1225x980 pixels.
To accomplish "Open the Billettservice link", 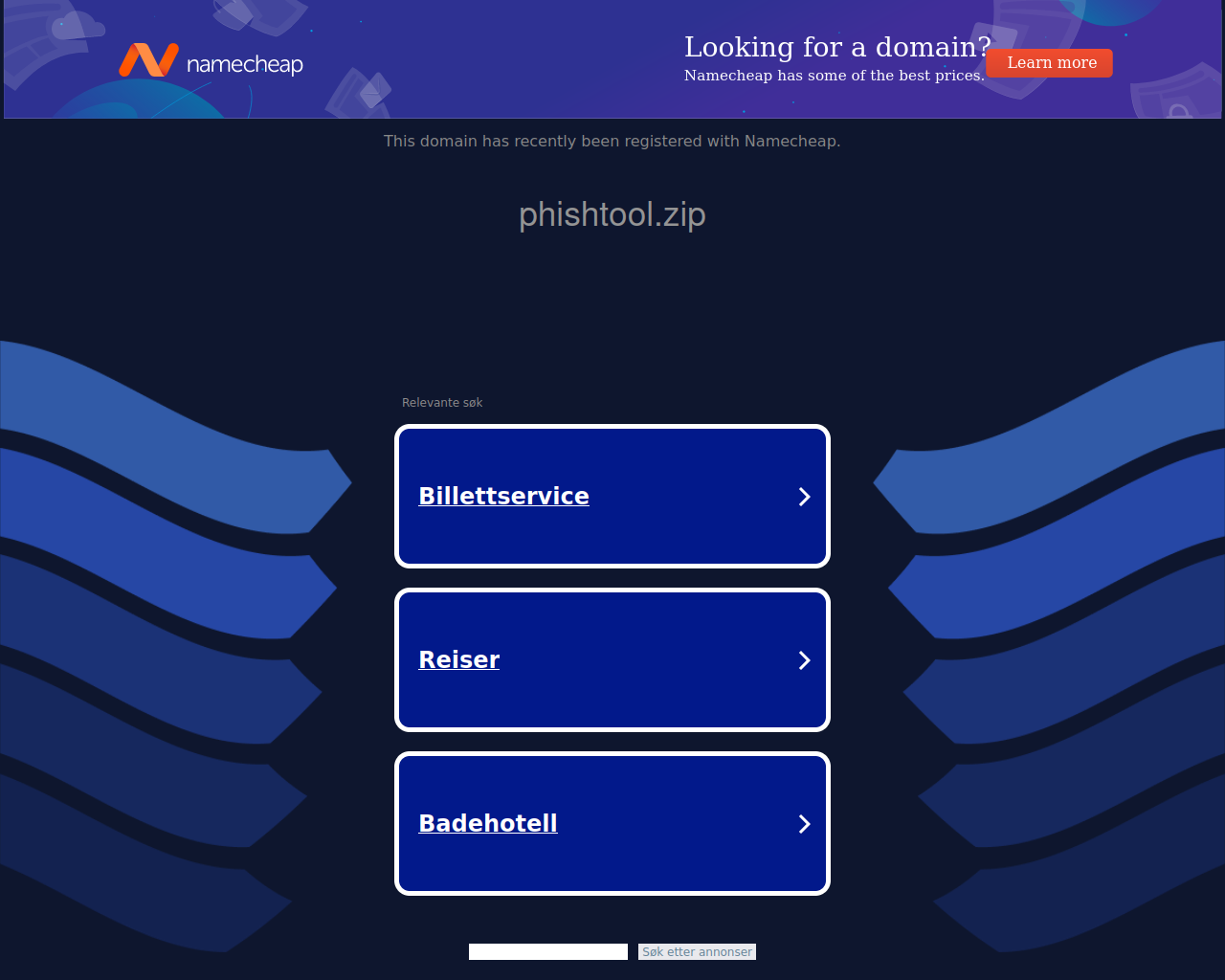I will click(503, 496).
